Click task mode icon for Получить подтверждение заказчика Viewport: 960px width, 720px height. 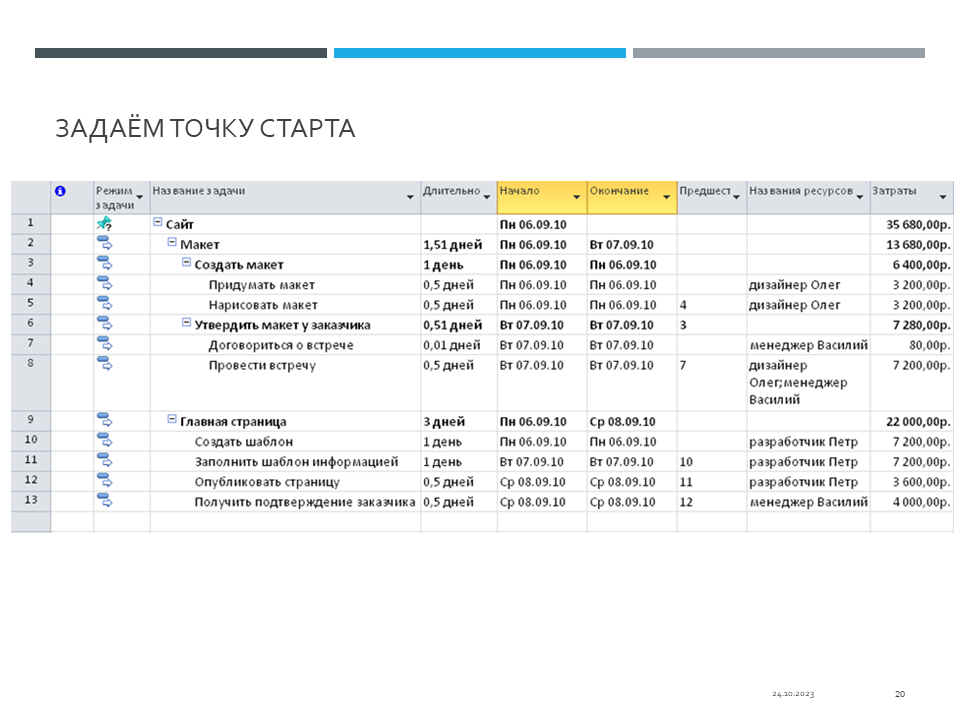pyautogui.click(x=105, y=501)
